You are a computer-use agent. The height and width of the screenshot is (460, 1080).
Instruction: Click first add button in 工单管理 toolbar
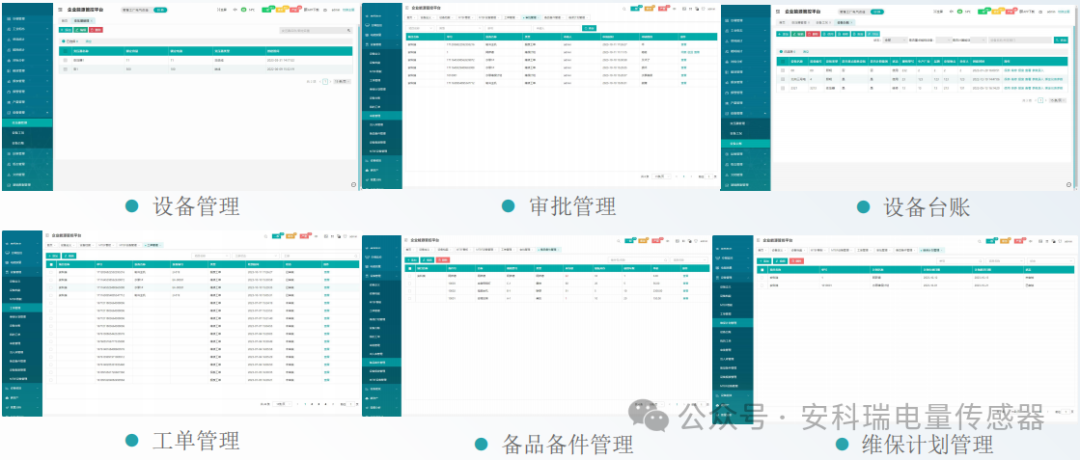52,255
